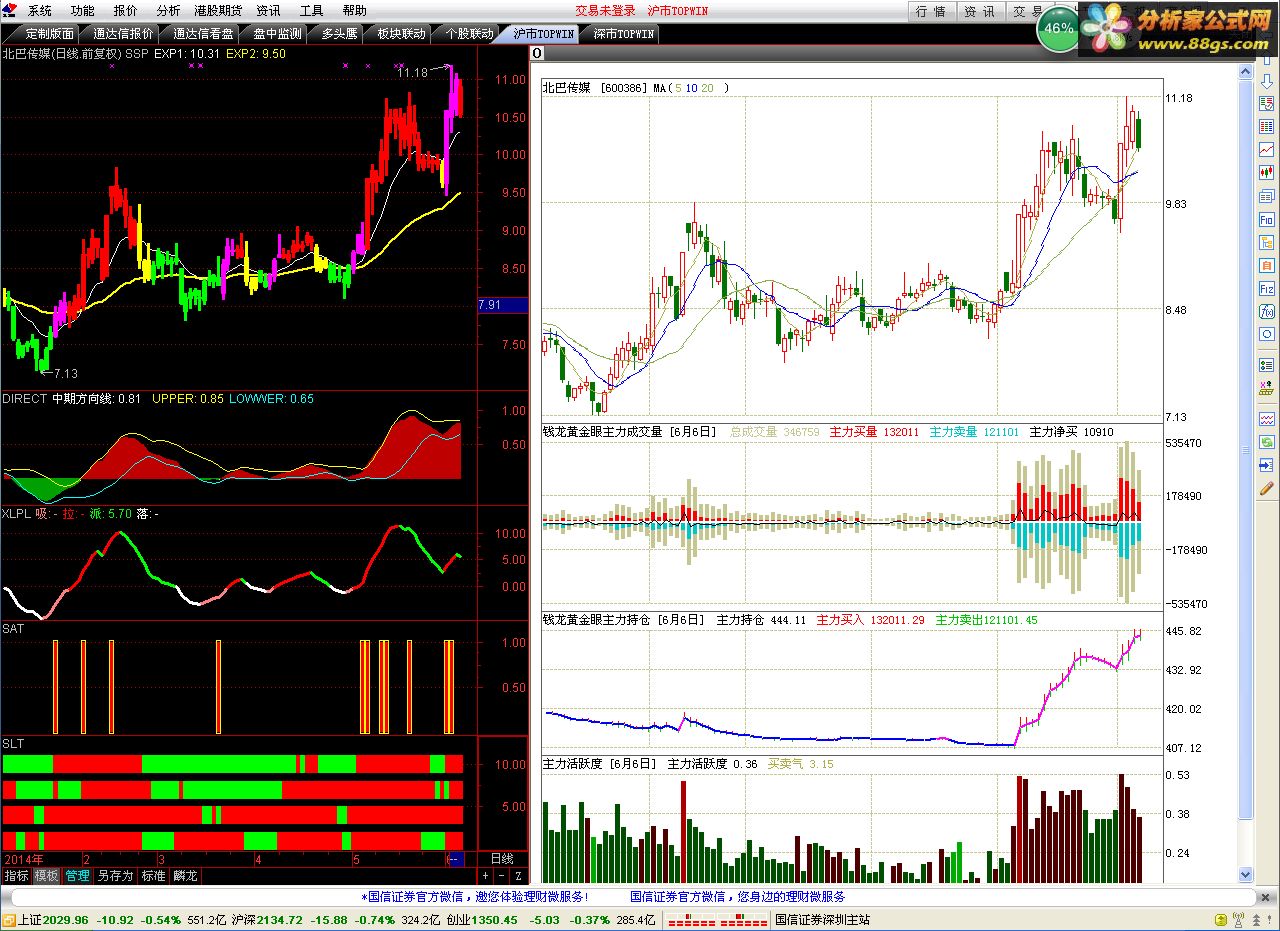This screenshot has height=931, width=1280.
Task: Click the 行情 button at top right
Action: [x=930, y=11]
